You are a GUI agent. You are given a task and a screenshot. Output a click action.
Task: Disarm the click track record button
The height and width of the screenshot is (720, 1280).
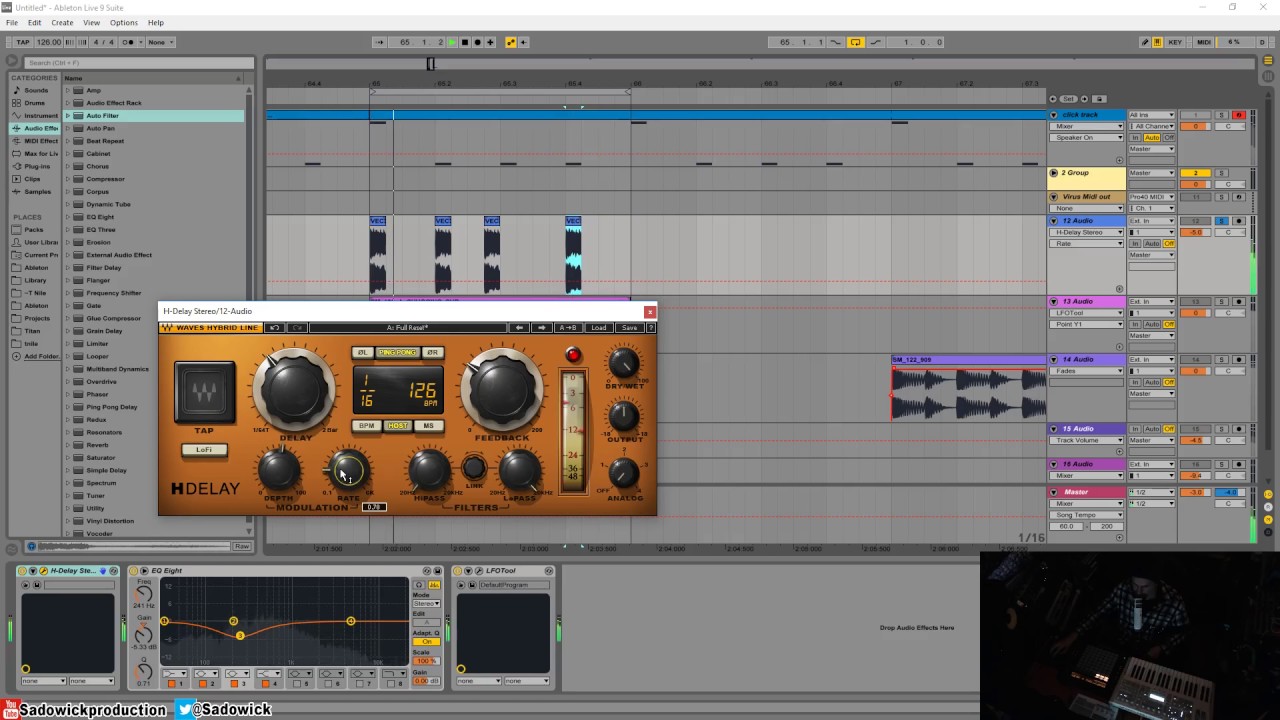tap(1238, 115)
